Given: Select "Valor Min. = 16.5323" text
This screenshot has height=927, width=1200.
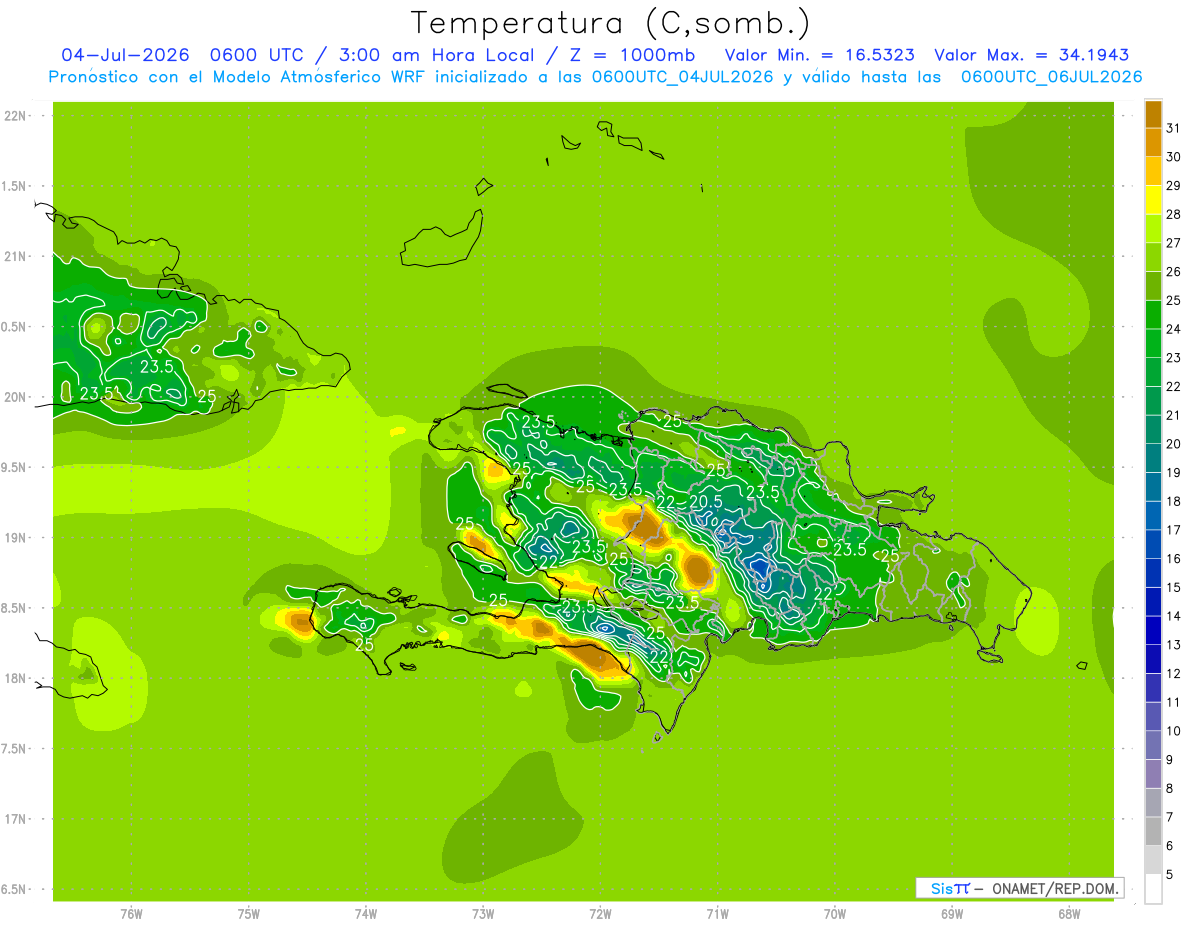Looking at the screenshot, I should (819, 55).
